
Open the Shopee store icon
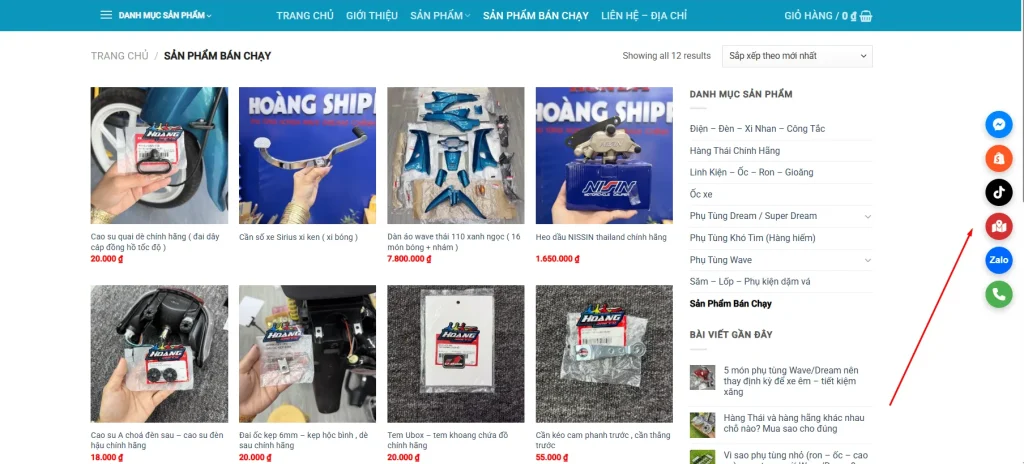pos(999,158)
